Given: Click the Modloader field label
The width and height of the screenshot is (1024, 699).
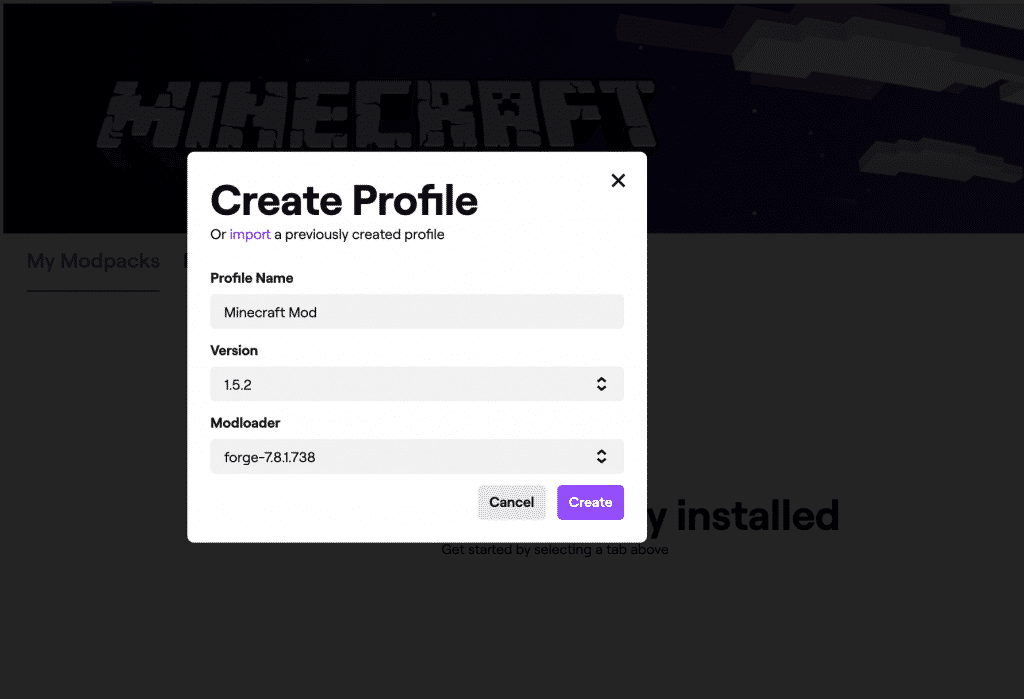Looking at the screenshot, I should click(245, 423).
